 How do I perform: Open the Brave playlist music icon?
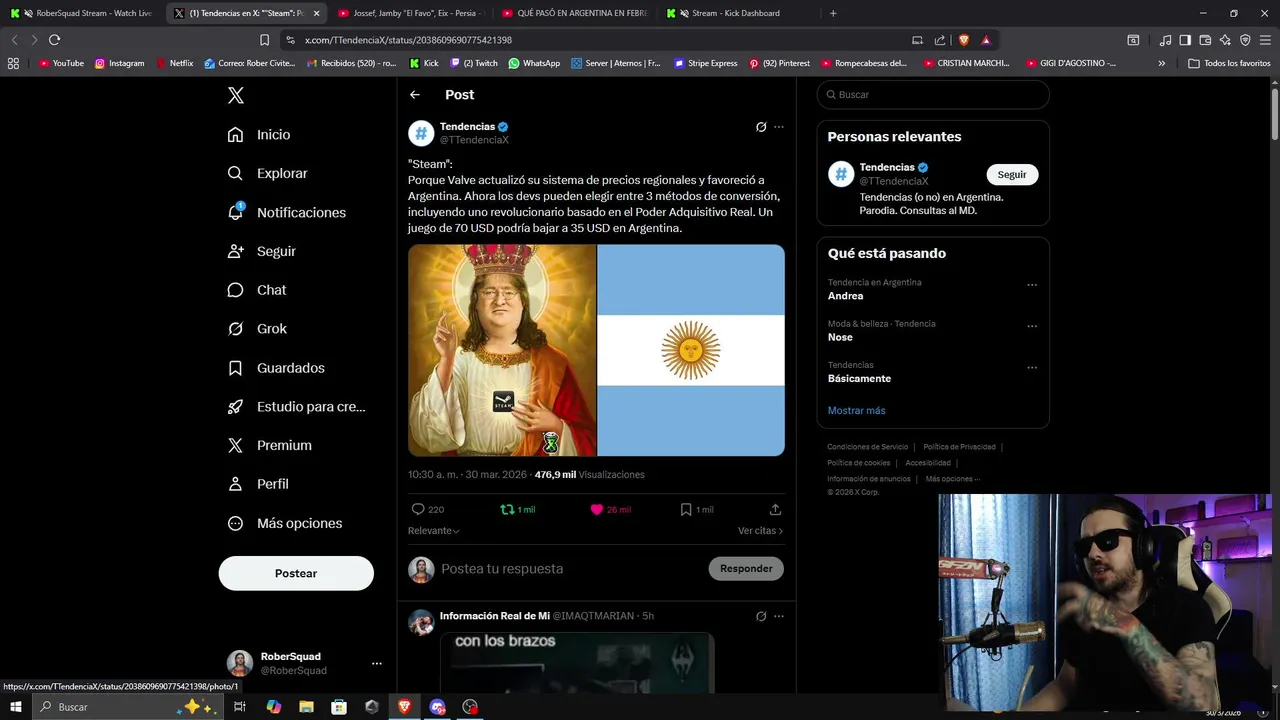click(1165, 40)
